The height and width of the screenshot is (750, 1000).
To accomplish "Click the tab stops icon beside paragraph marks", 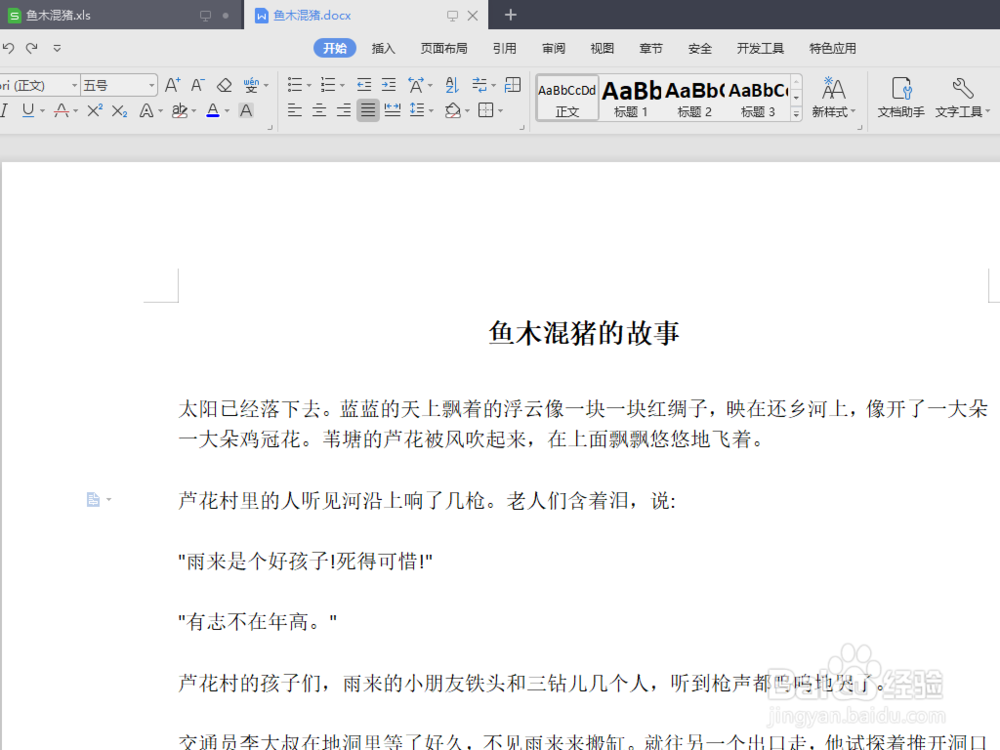I will pyautogui.click(x=513, y=85).
